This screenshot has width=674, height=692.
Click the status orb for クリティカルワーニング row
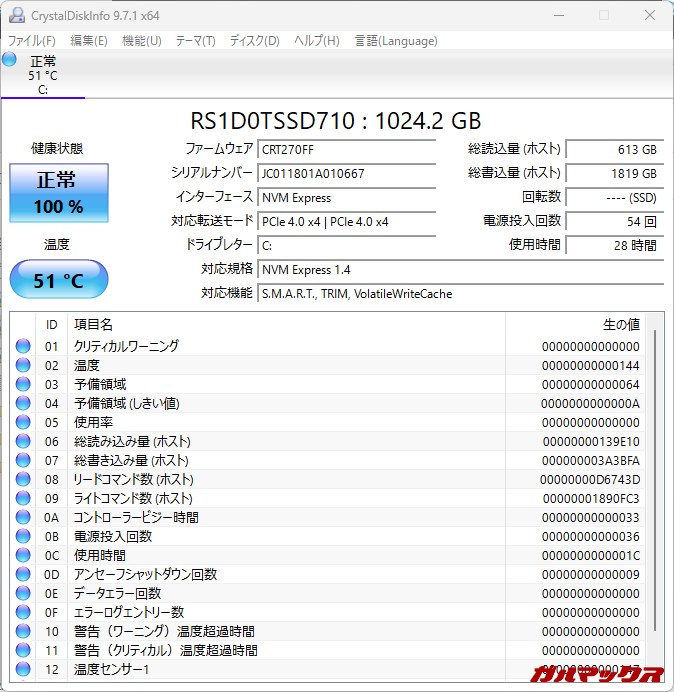(x=23, y=346)
